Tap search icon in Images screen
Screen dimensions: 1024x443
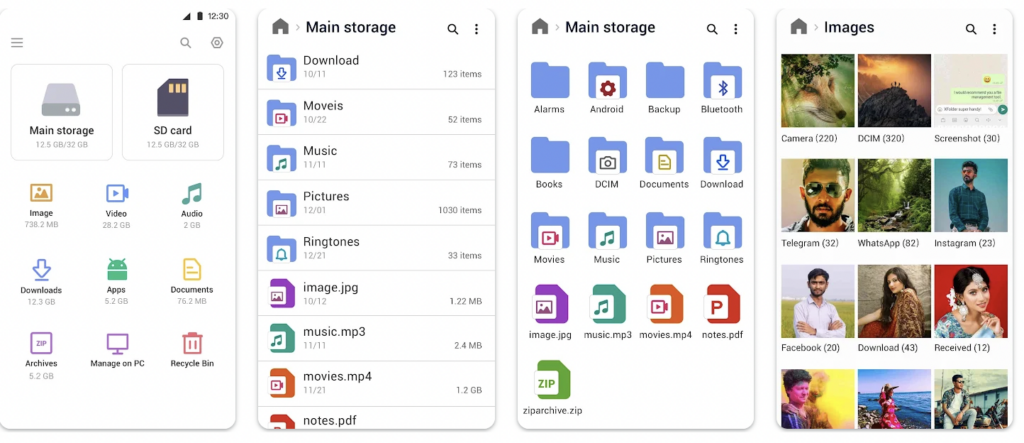click(971, 29)
